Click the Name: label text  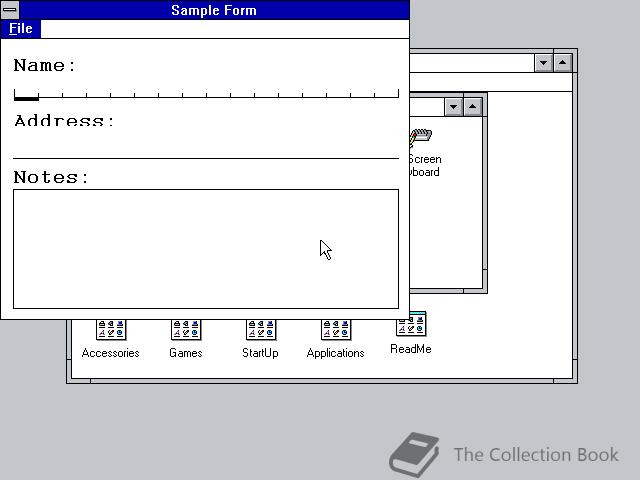point(45,65)
